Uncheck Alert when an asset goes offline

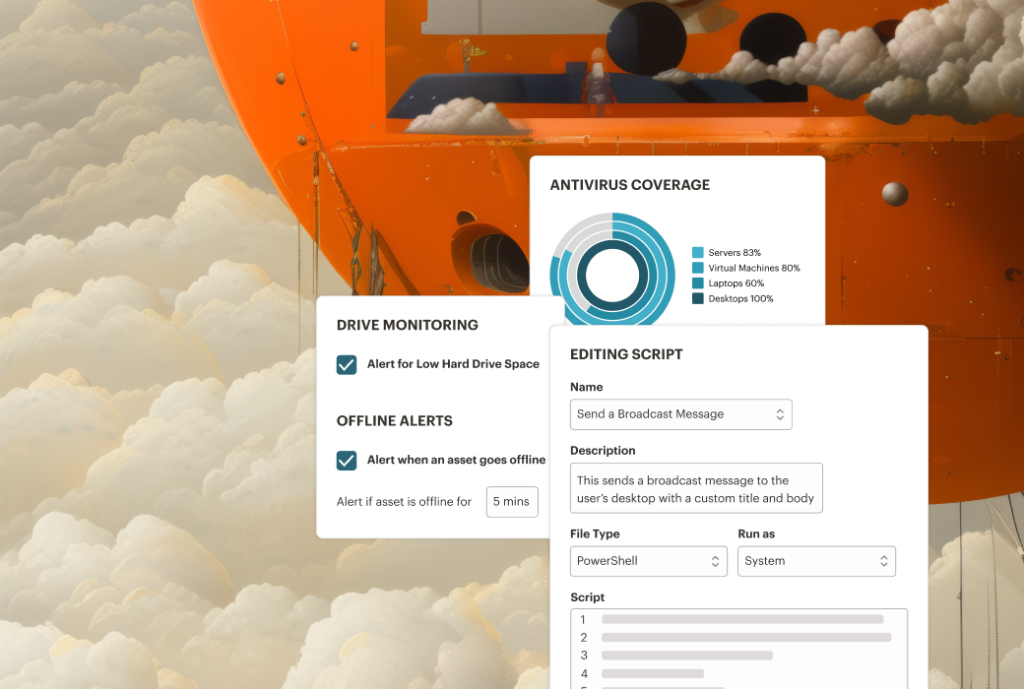[x=346, y=460]
